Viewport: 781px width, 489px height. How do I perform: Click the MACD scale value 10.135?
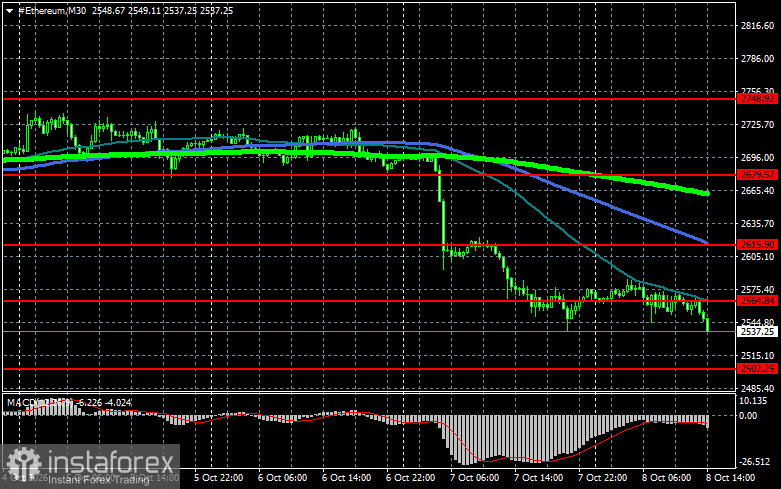coord(754,401)
